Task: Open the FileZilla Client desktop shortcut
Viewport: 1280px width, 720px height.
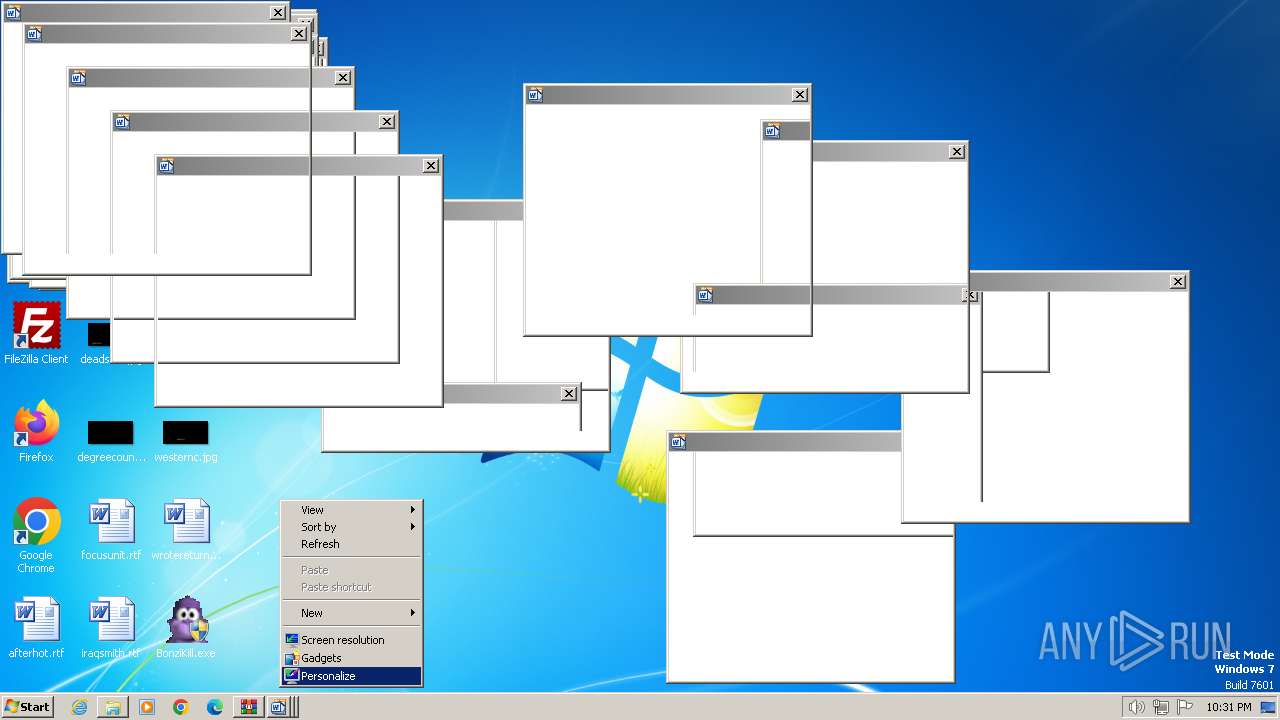Action: click(36, 334)
